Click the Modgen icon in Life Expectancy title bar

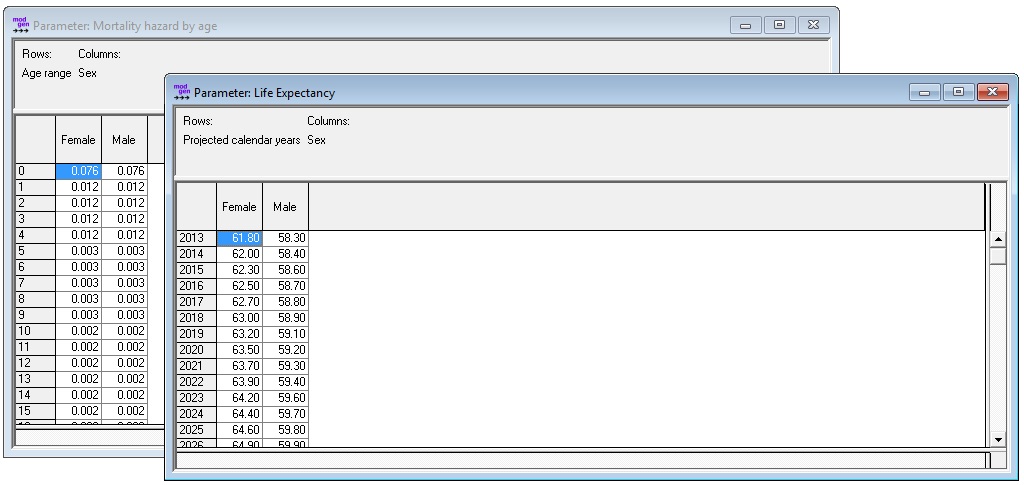coord(181,92)
